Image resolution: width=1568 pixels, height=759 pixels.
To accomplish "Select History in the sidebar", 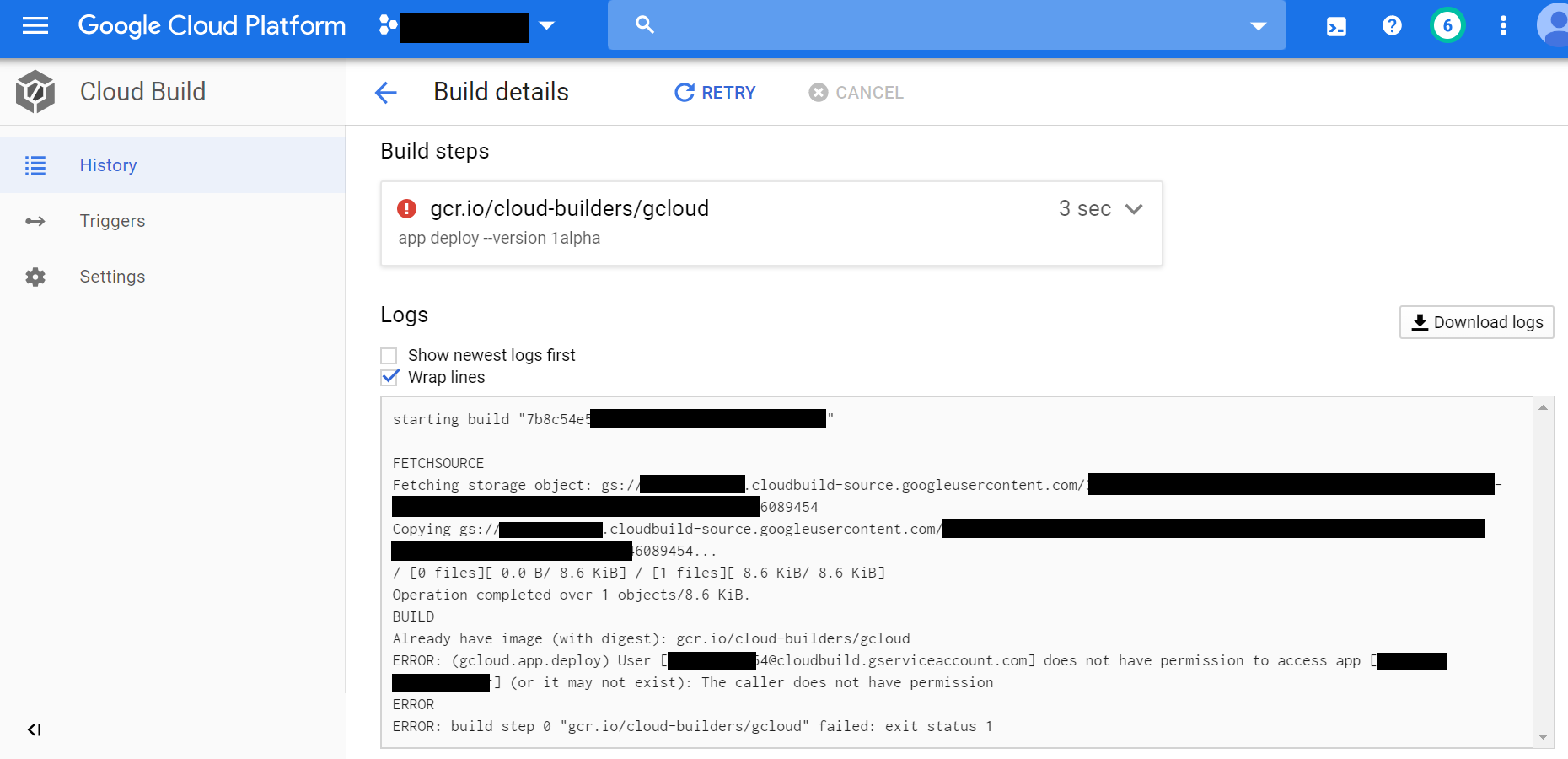I will click(173, 165).
